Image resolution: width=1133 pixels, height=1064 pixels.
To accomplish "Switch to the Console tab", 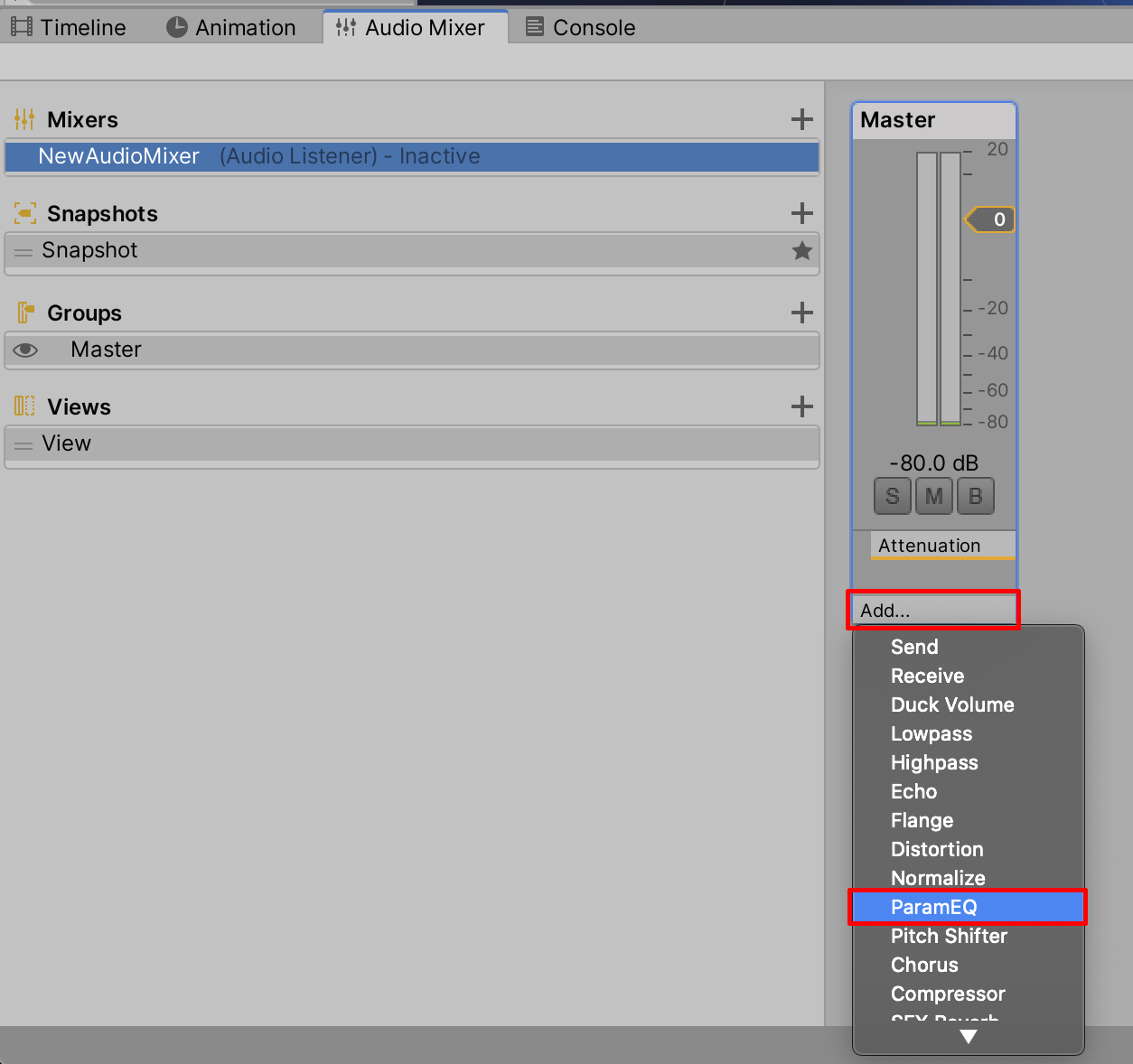I will [x=581, y=28].
